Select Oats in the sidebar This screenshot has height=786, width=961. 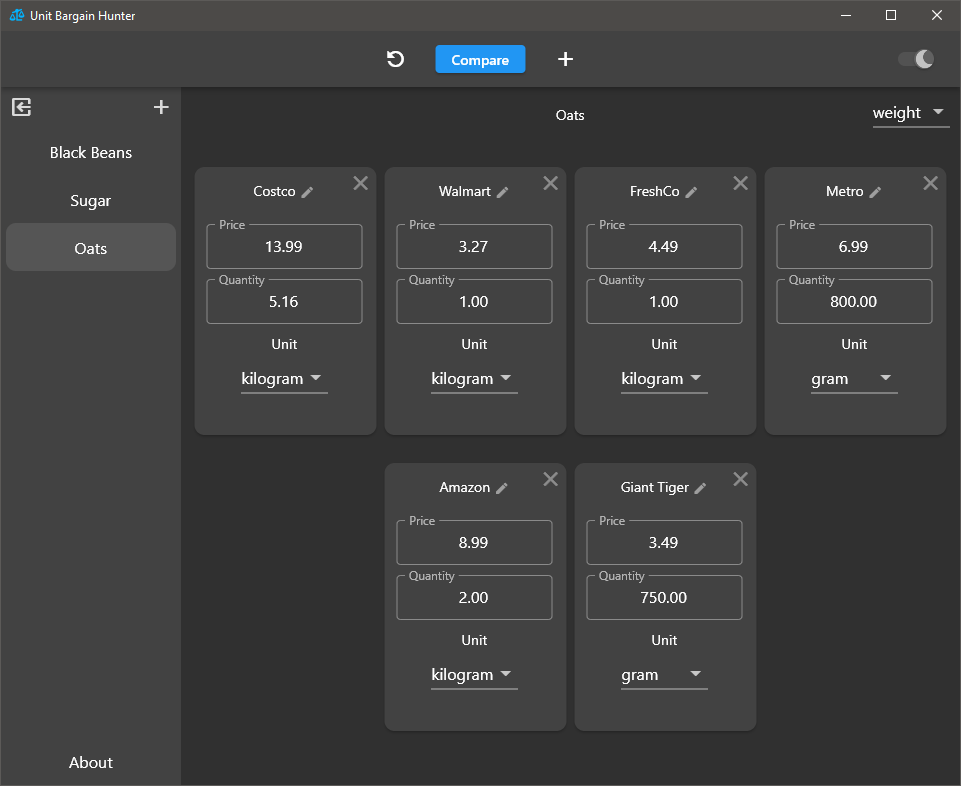(91, 248)
